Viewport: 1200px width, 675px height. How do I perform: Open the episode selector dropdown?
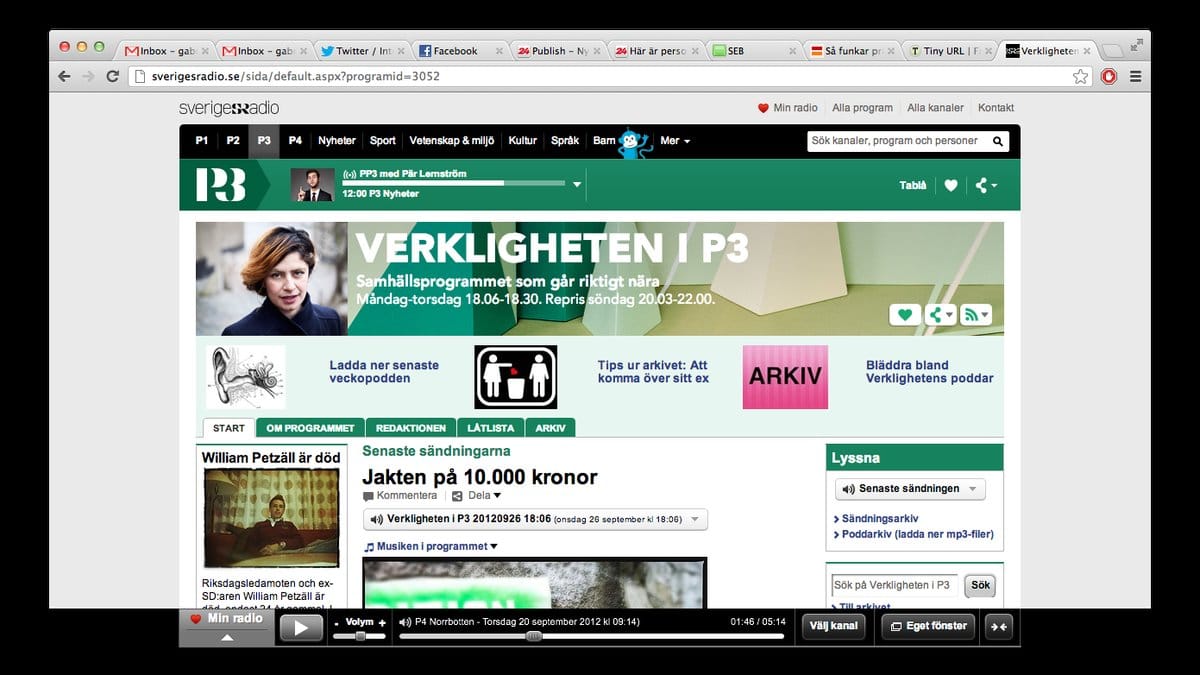click(x=535, y=520)
